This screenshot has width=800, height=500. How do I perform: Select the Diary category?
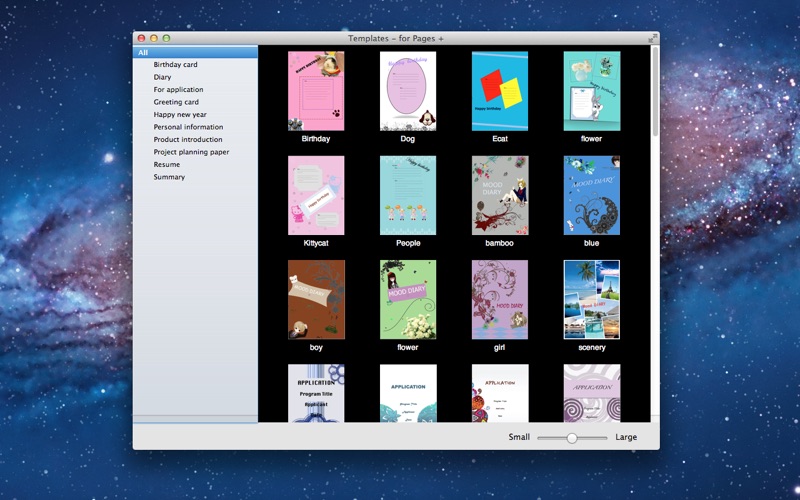click(162, 77)
